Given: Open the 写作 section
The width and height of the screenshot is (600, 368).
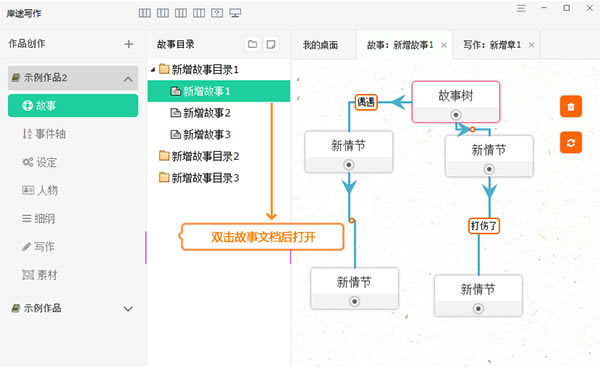Looking at the screenshot, I should click(x=38, y=247).
